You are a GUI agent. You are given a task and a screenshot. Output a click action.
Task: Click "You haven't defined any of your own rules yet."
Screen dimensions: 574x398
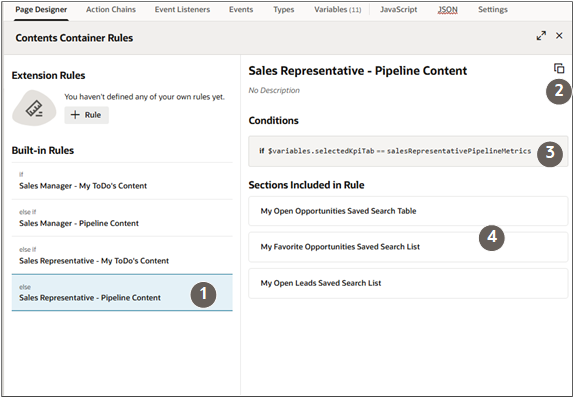click(x=145, y=97)
